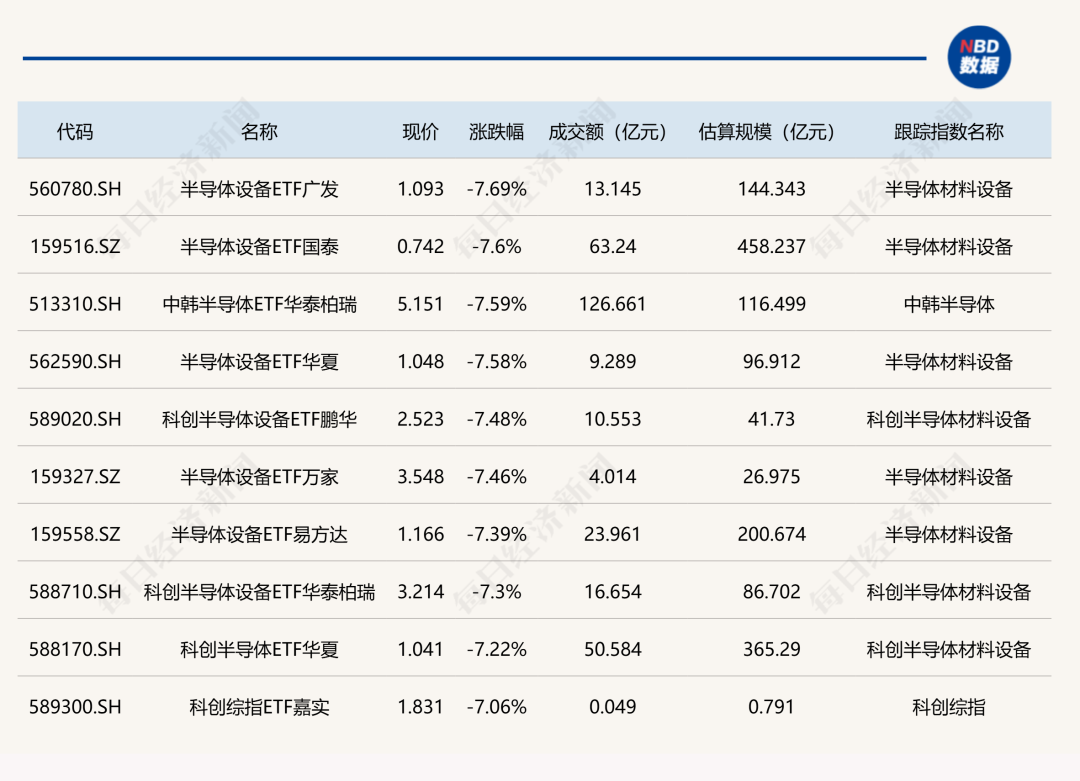Select the price 2.523
This screenshot has height=781, width=1080.
click(420, 419)
